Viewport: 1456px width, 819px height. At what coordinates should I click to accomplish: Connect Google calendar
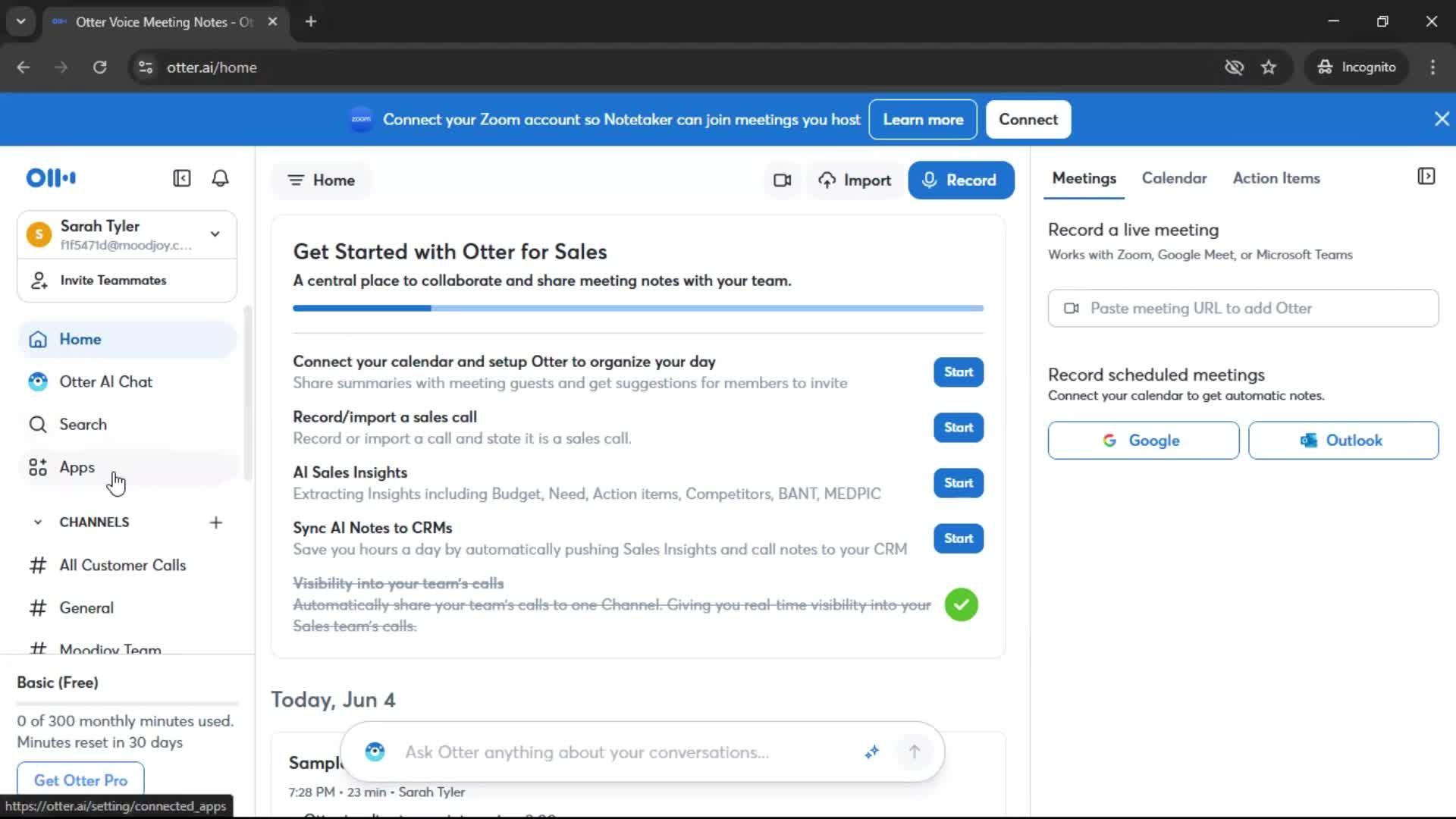tap(1143, 441)
